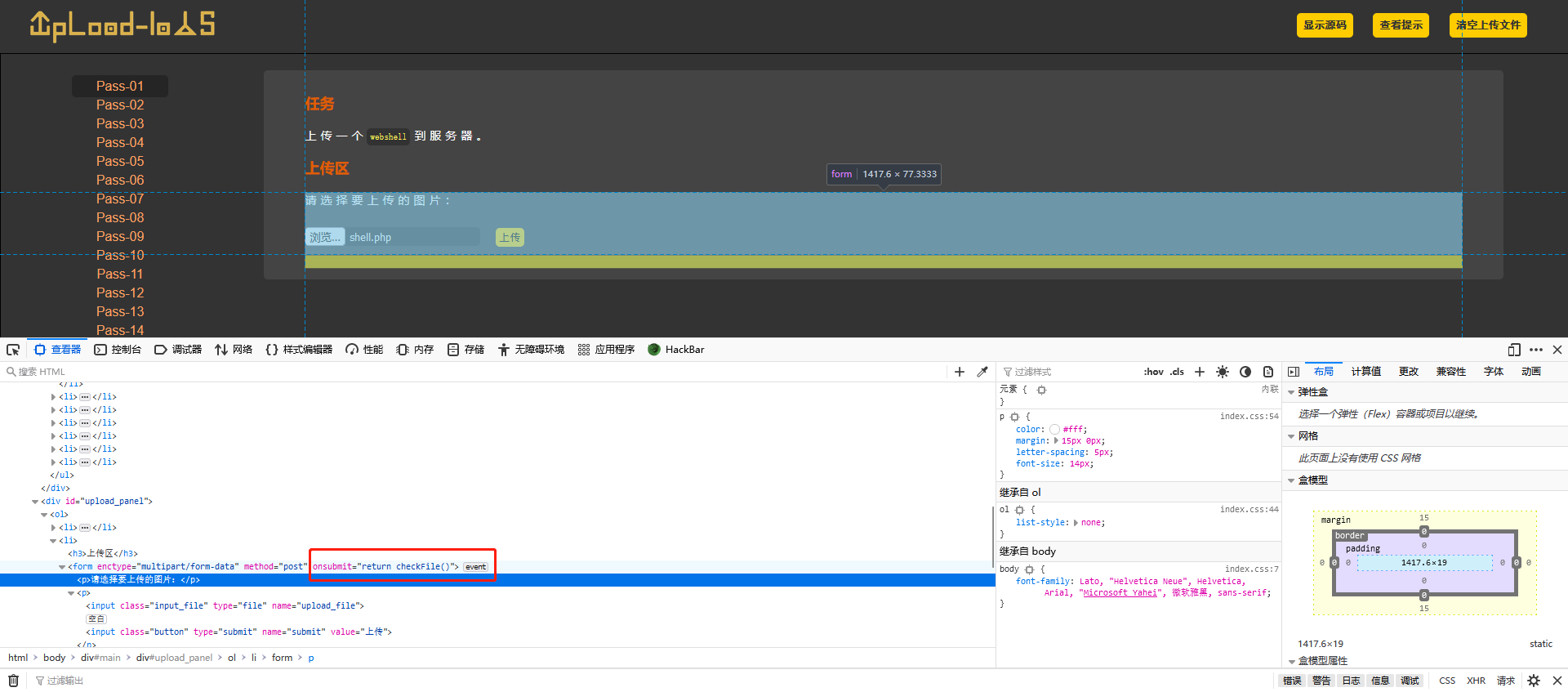Expand the margin shorthand property arrow

coord(1056,441)
